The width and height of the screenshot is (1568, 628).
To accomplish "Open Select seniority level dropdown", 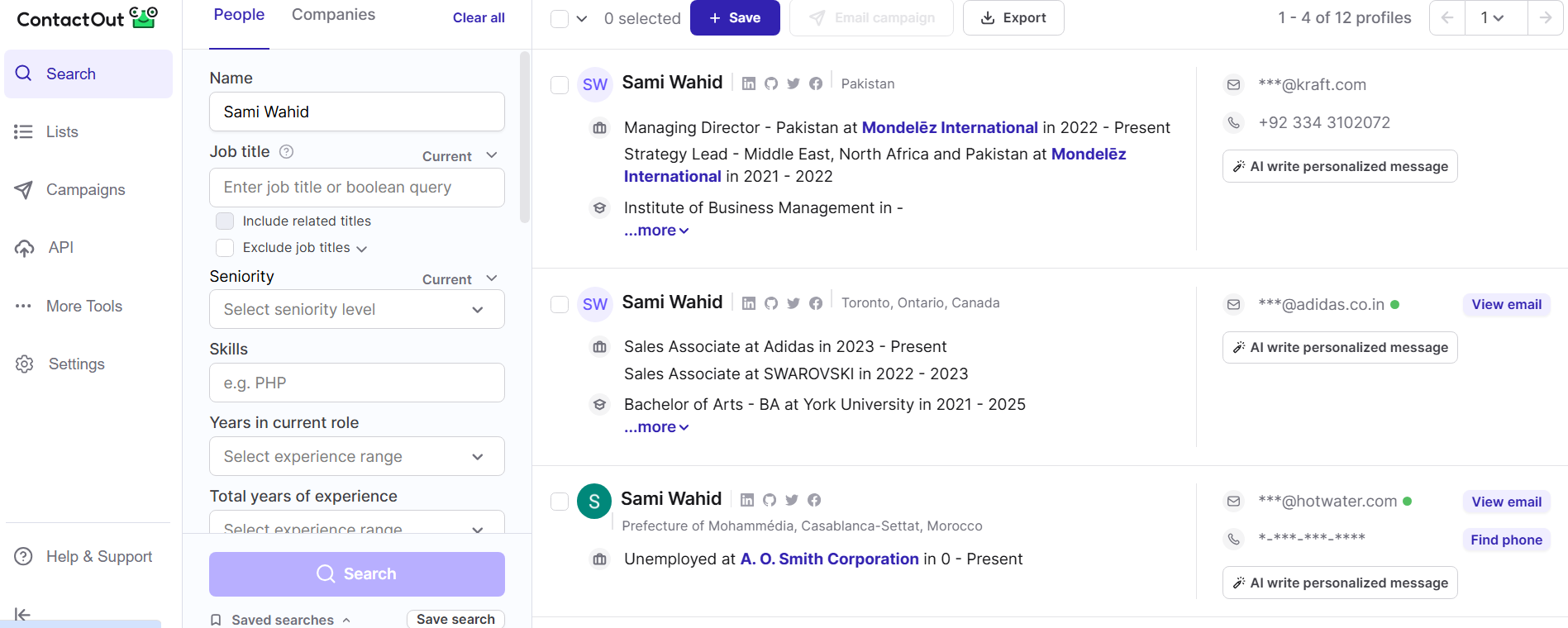I will point(357,309).
